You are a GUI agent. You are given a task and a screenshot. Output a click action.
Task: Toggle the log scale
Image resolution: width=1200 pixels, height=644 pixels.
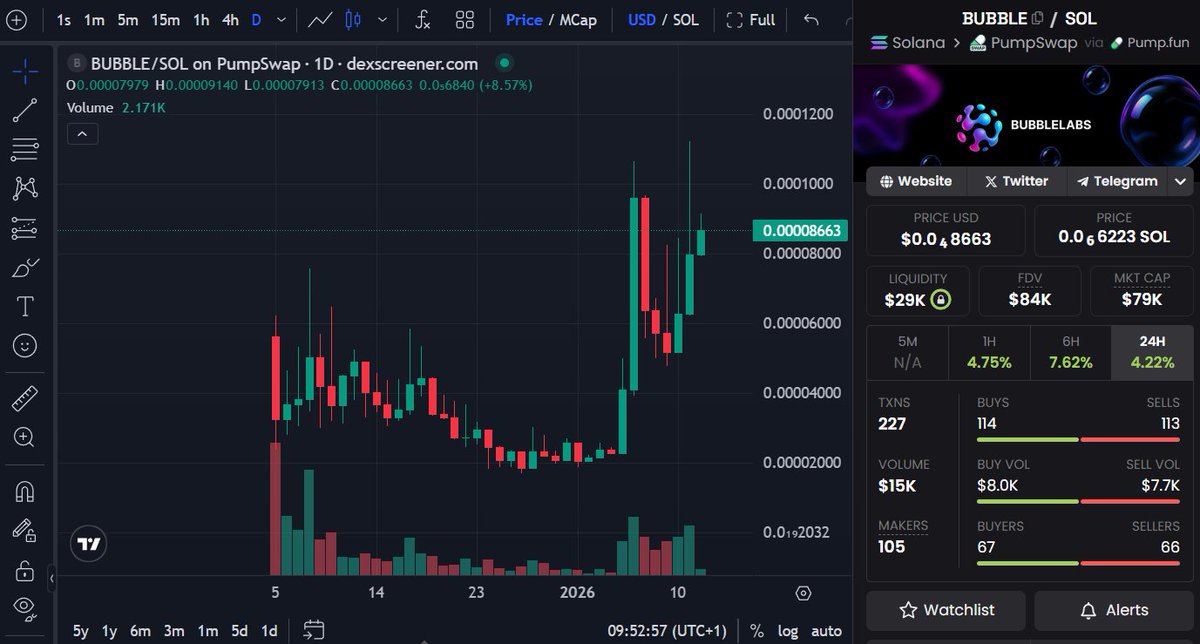coord(787,631)
